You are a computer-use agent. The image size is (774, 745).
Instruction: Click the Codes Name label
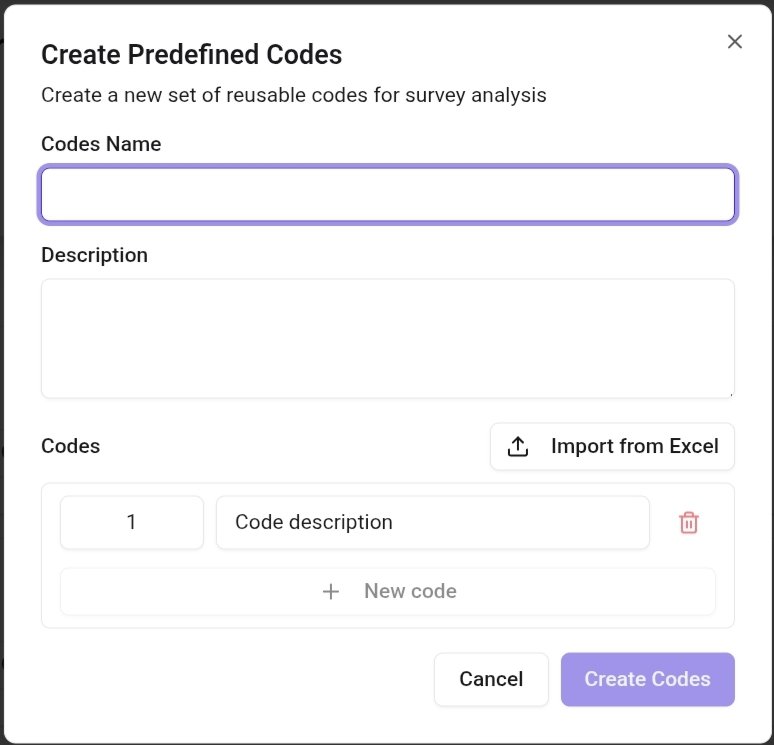pyautogui.click(x=101, y=144)
